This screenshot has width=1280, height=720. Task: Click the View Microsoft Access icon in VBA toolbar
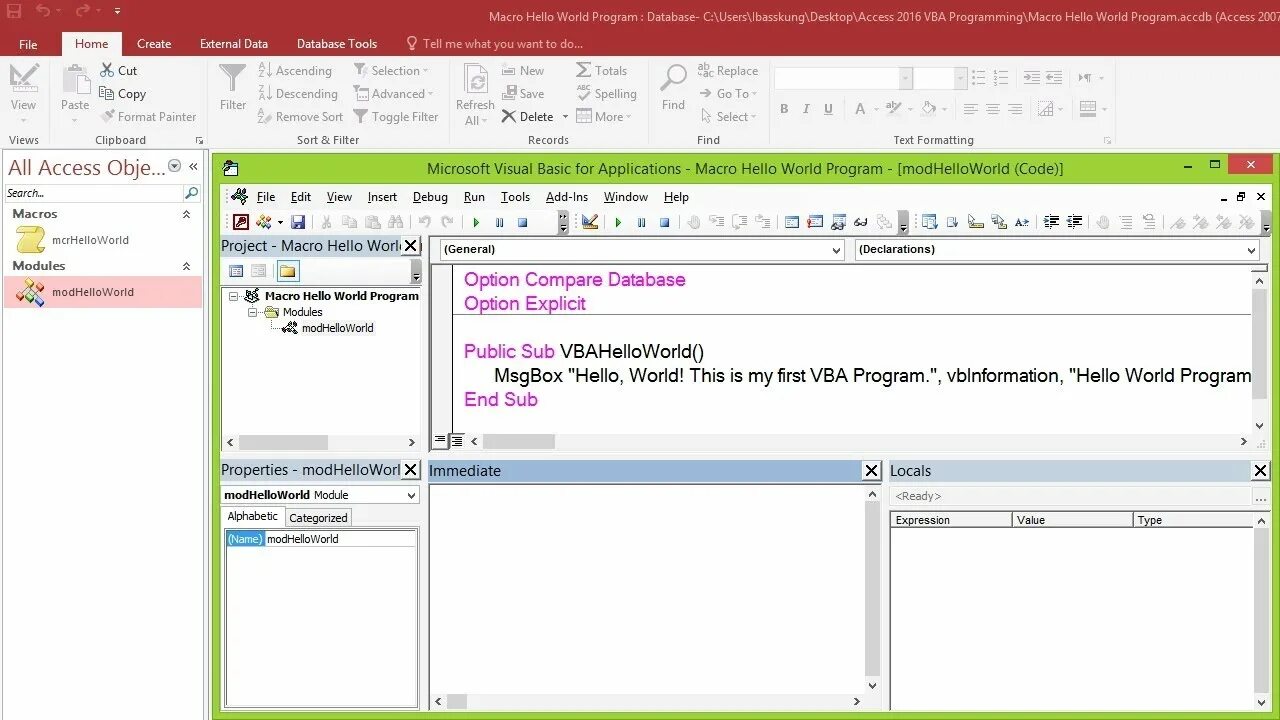click(240, 222)
